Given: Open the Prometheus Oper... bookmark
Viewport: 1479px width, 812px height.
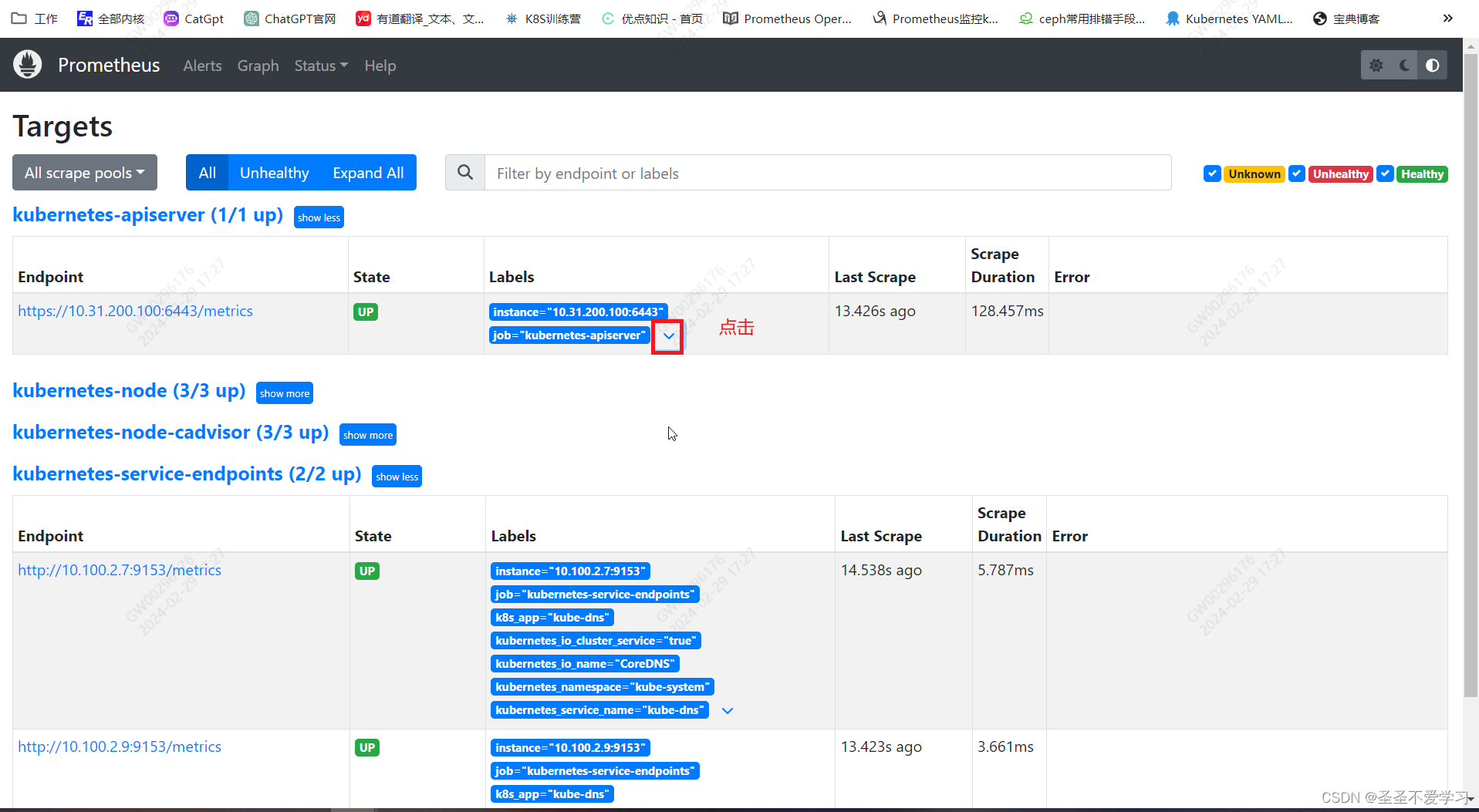Looking at the screenshot, I should 788,19.
